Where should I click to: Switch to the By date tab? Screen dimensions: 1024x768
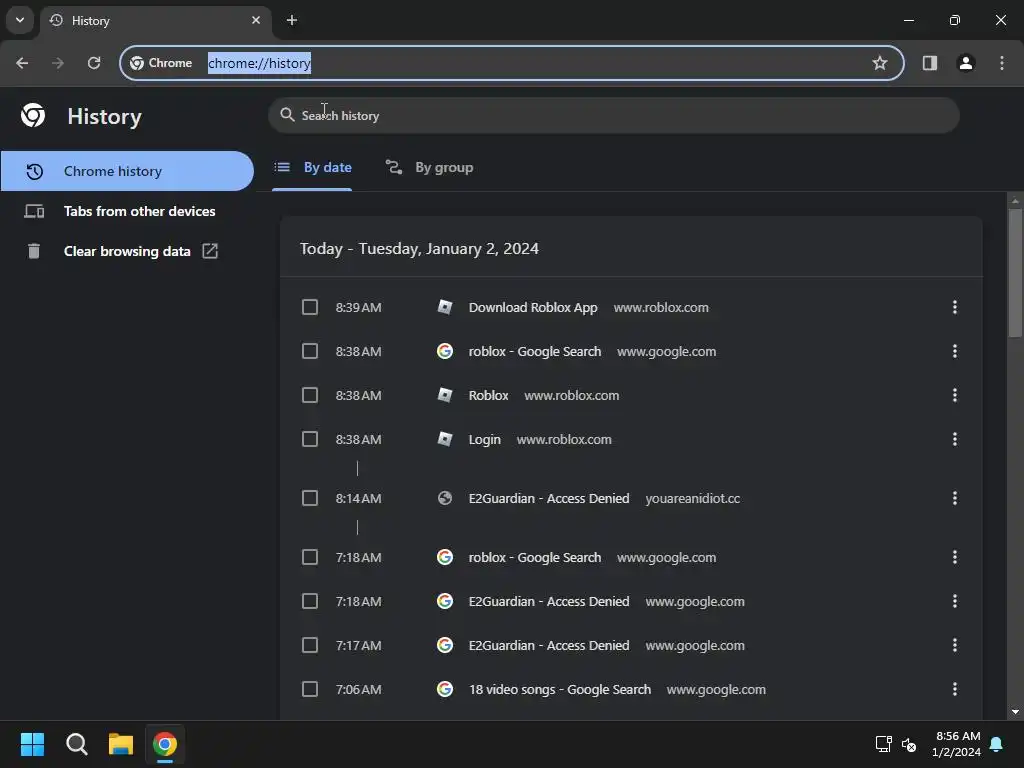pos(312,167)
